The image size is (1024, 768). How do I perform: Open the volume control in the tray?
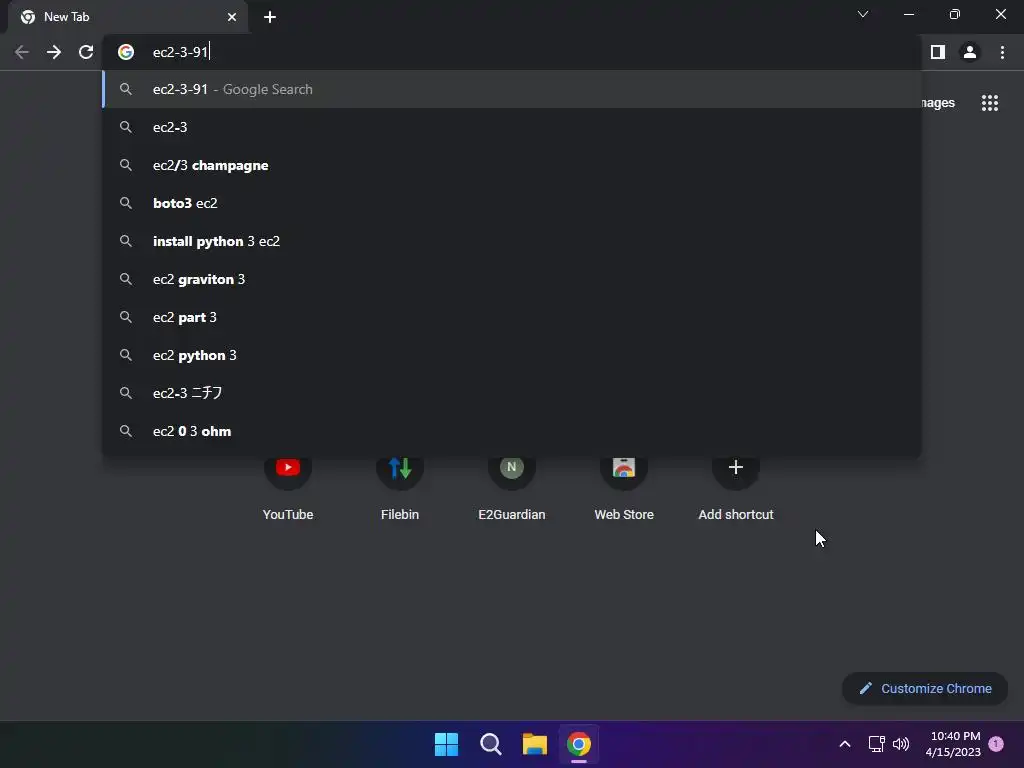(901, 744)
